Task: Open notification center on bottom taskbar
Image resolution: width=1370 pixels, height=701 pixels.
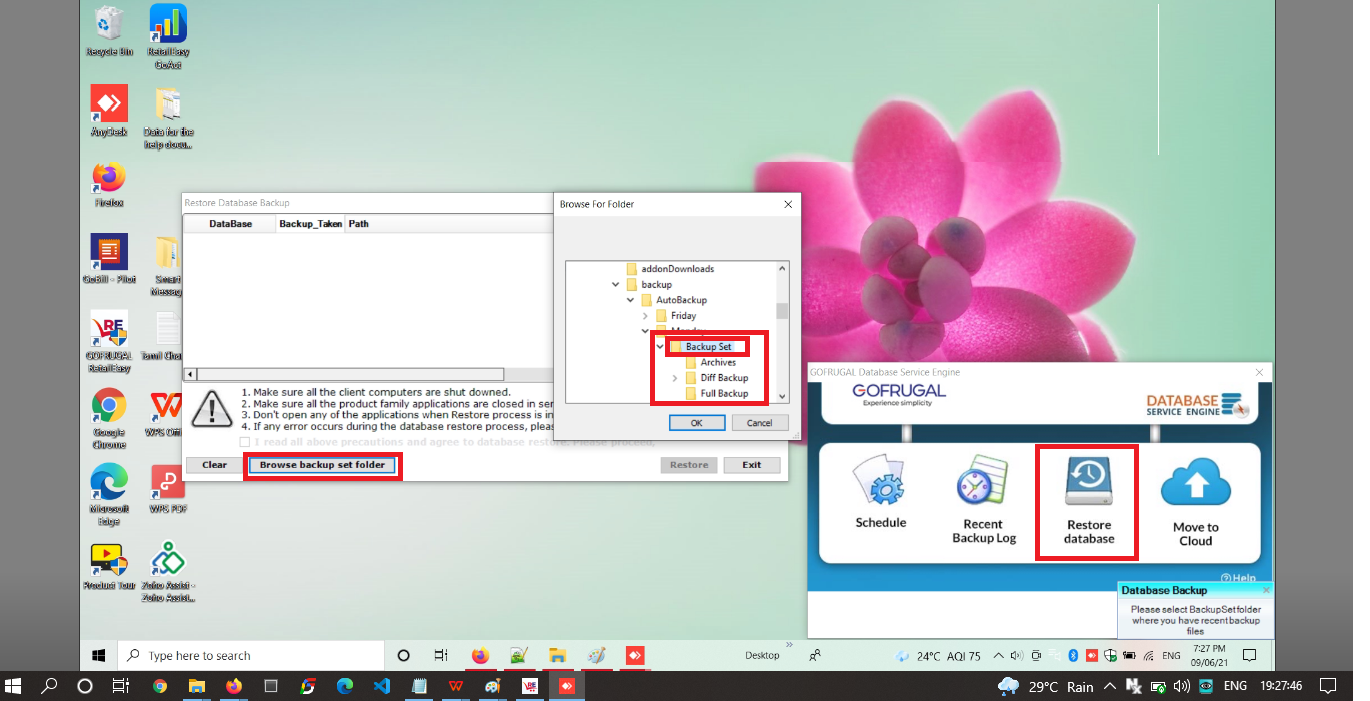Action: (1327, 687)
